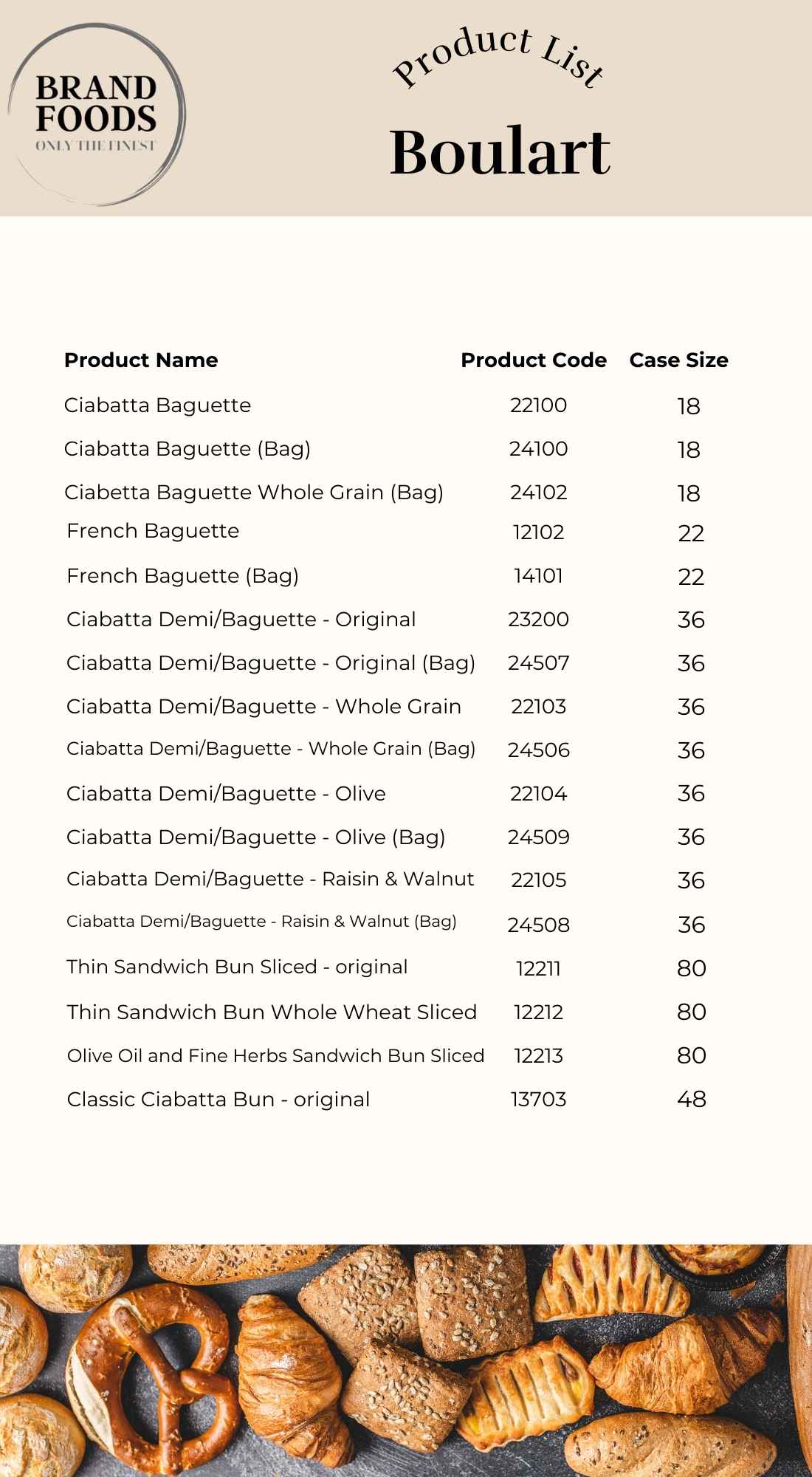The width and height of the screenshot is (812, 1477).
Task: Select the Product Name column header
Action: click(141, 360)
